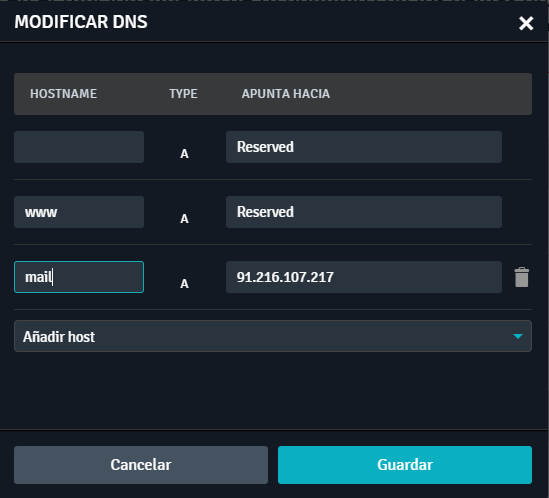Click the Cancelar button
The image size is (549, 498).
tap(141, 465)
